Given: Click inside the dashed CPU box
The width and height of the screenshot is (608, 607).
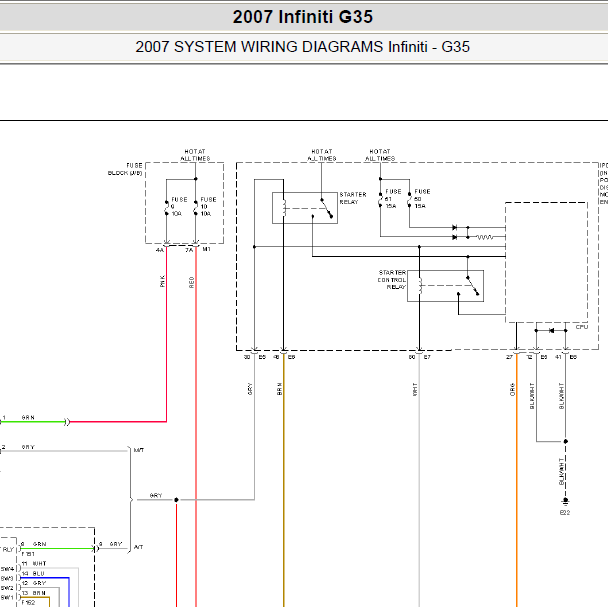Looking at the screenshot, I should [x=546, y=262].
